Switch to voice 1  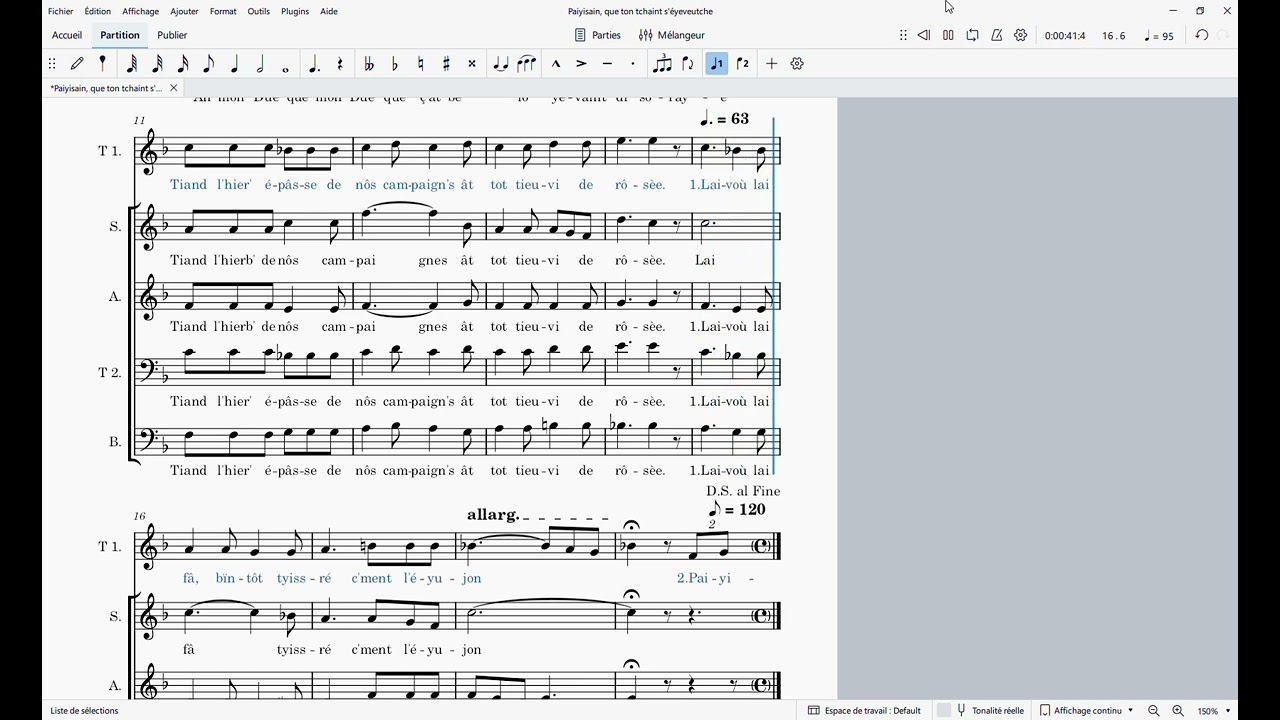coord(716,63)
